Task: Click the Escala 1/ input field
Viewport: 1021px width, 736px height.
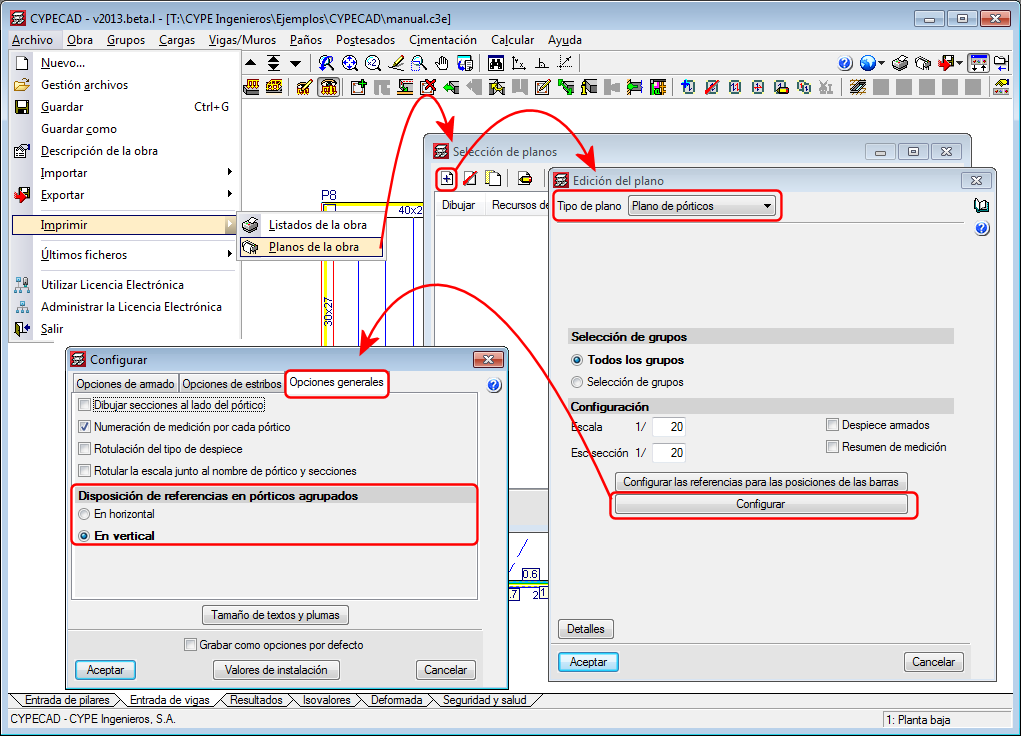Action: click(x=669, y=427)
